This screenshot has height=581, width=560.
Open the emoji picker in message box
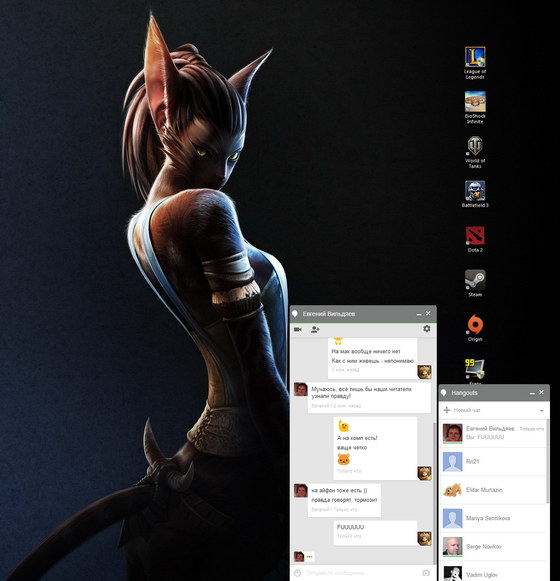(x=297, y=573)
